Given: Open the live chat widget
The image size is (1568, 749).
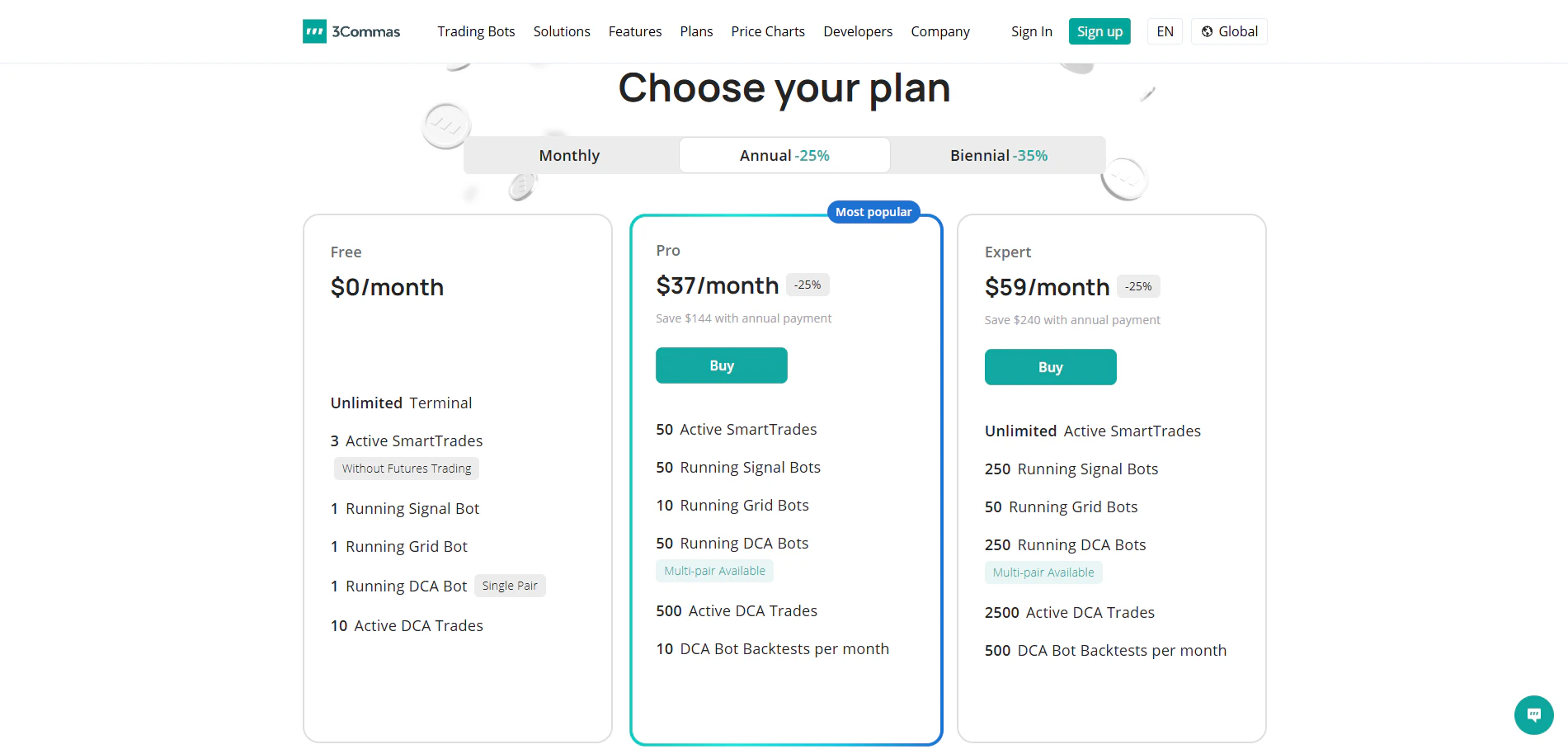Looking at the screenshot, I should [1533, 715].
